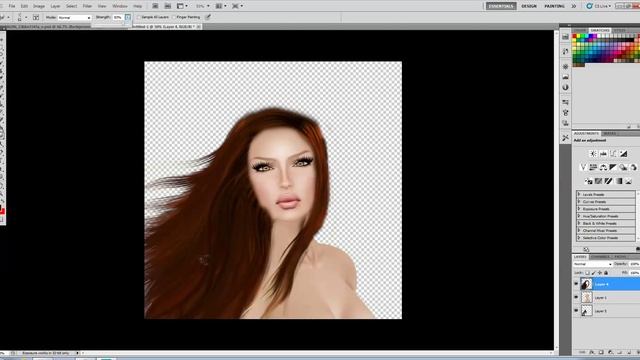Open the Filter menu
The width and height of the screenshot is (640, 360).
click(87, 6)
